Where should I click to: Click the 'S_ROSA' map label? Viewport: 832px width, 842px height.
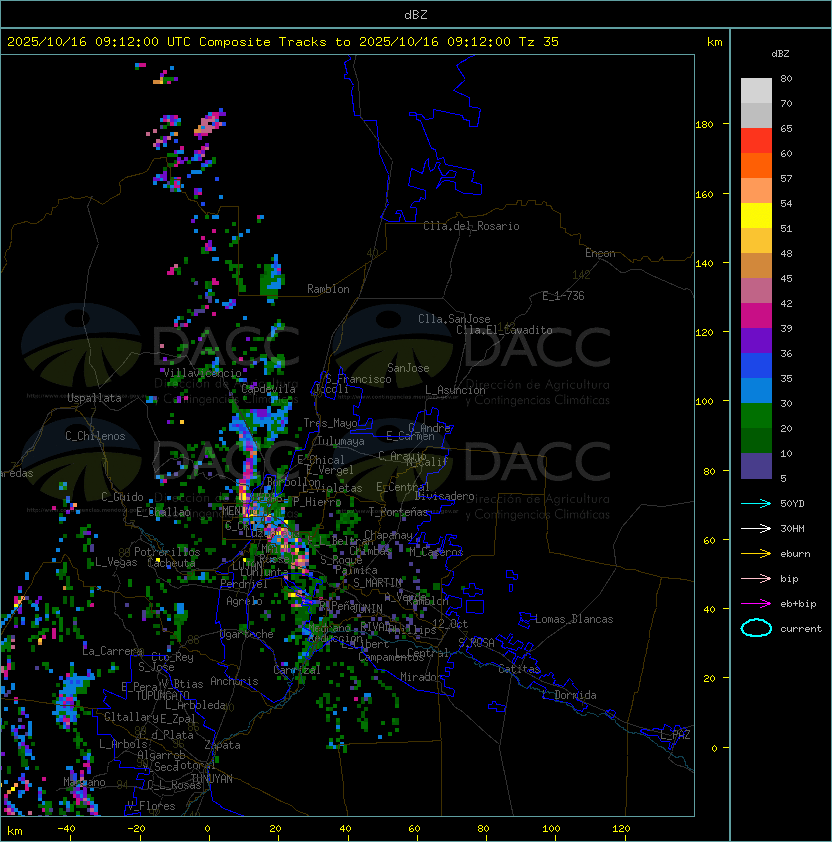(476, 643)
